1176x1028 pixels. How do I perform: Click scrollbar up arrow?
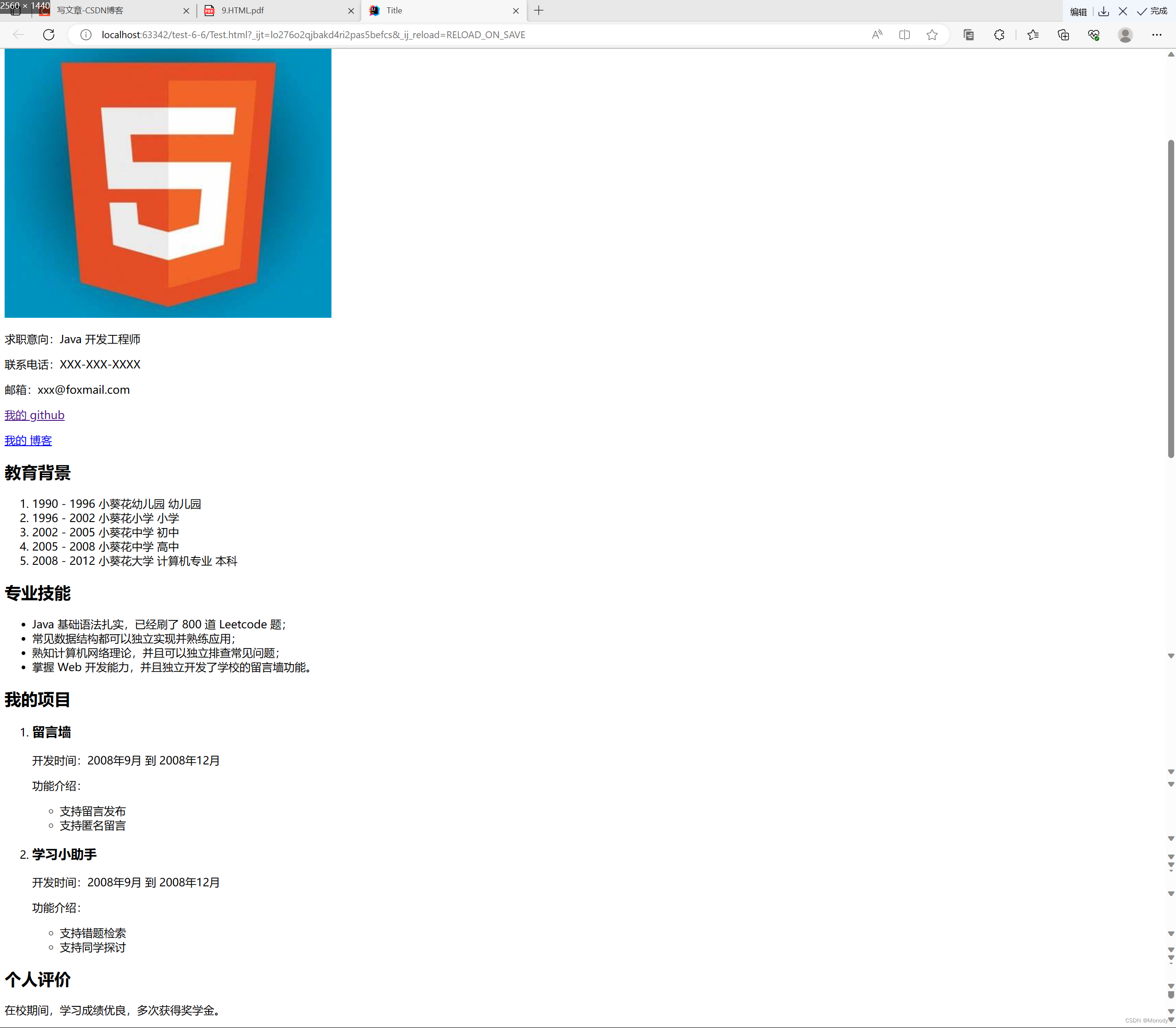pos(1171,54)
